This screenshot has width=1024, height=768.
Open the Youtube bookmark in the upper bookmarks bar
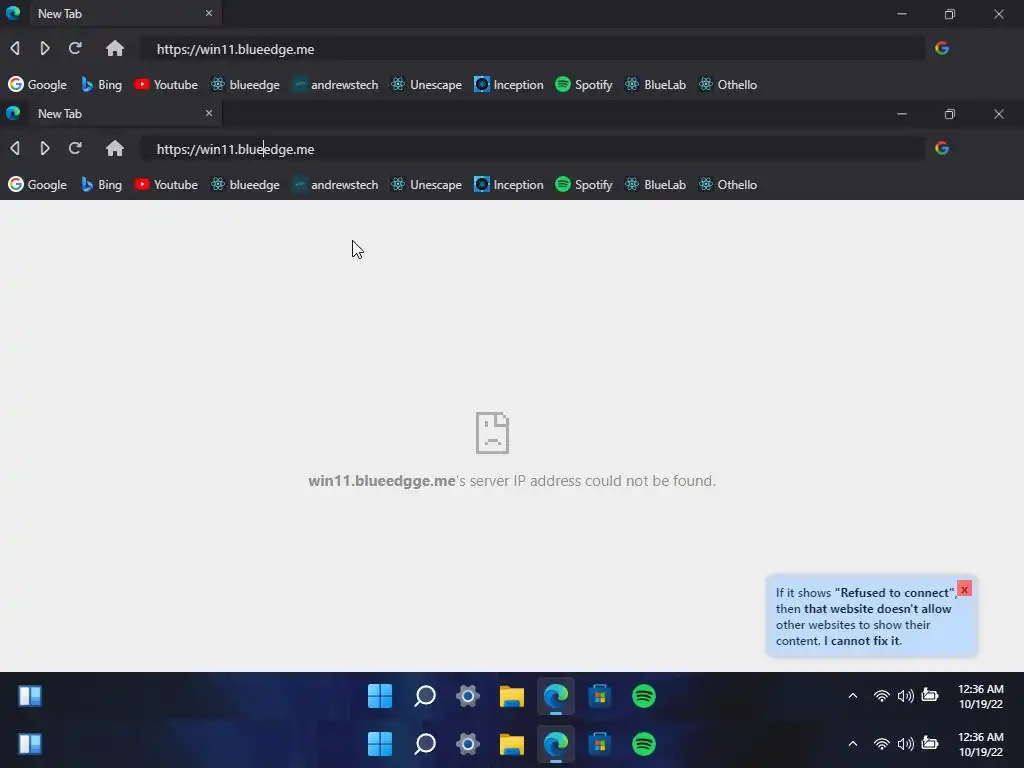click(x=166, y=84)
